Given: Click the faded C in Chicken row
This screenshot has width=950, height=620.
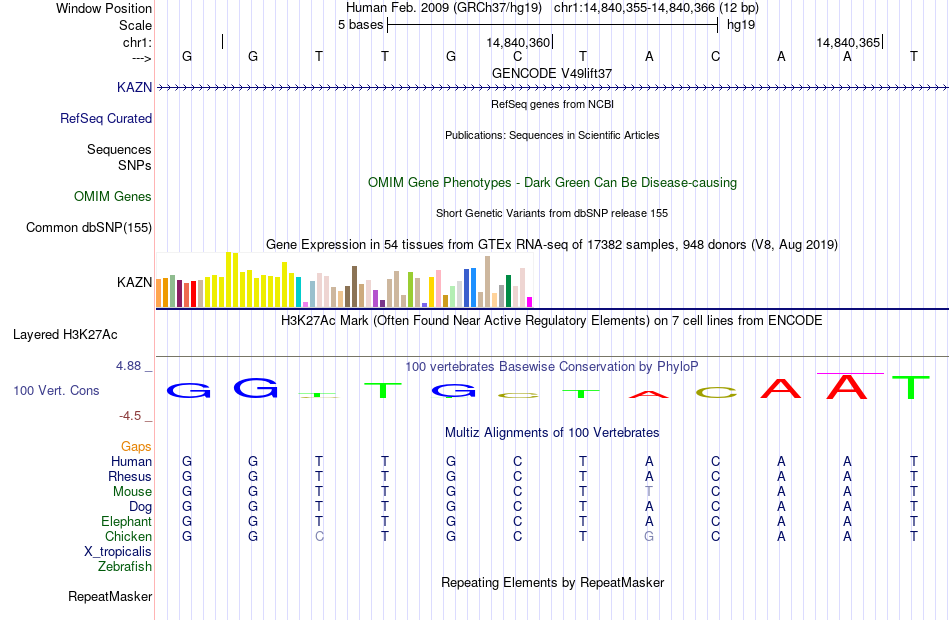Looking at the screenshot, I should pos(319,536).
